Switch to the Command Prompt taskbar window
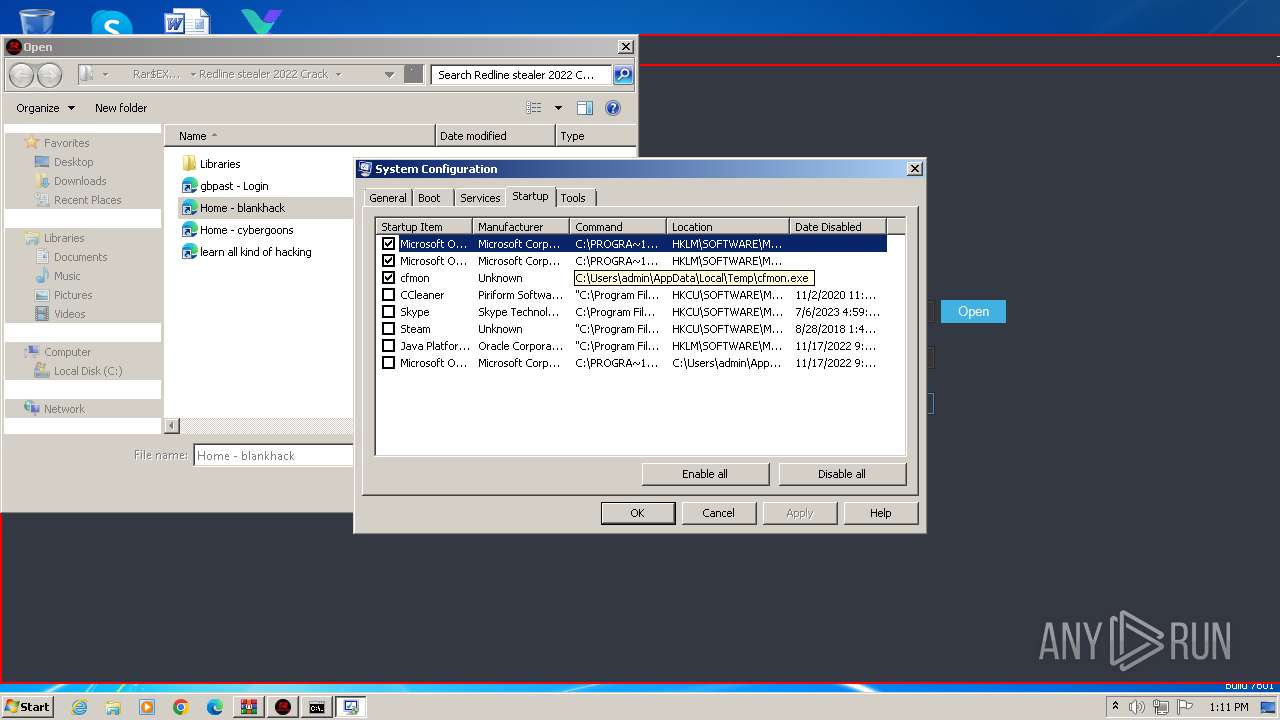1280x720 pixels. tap(317, 707)
